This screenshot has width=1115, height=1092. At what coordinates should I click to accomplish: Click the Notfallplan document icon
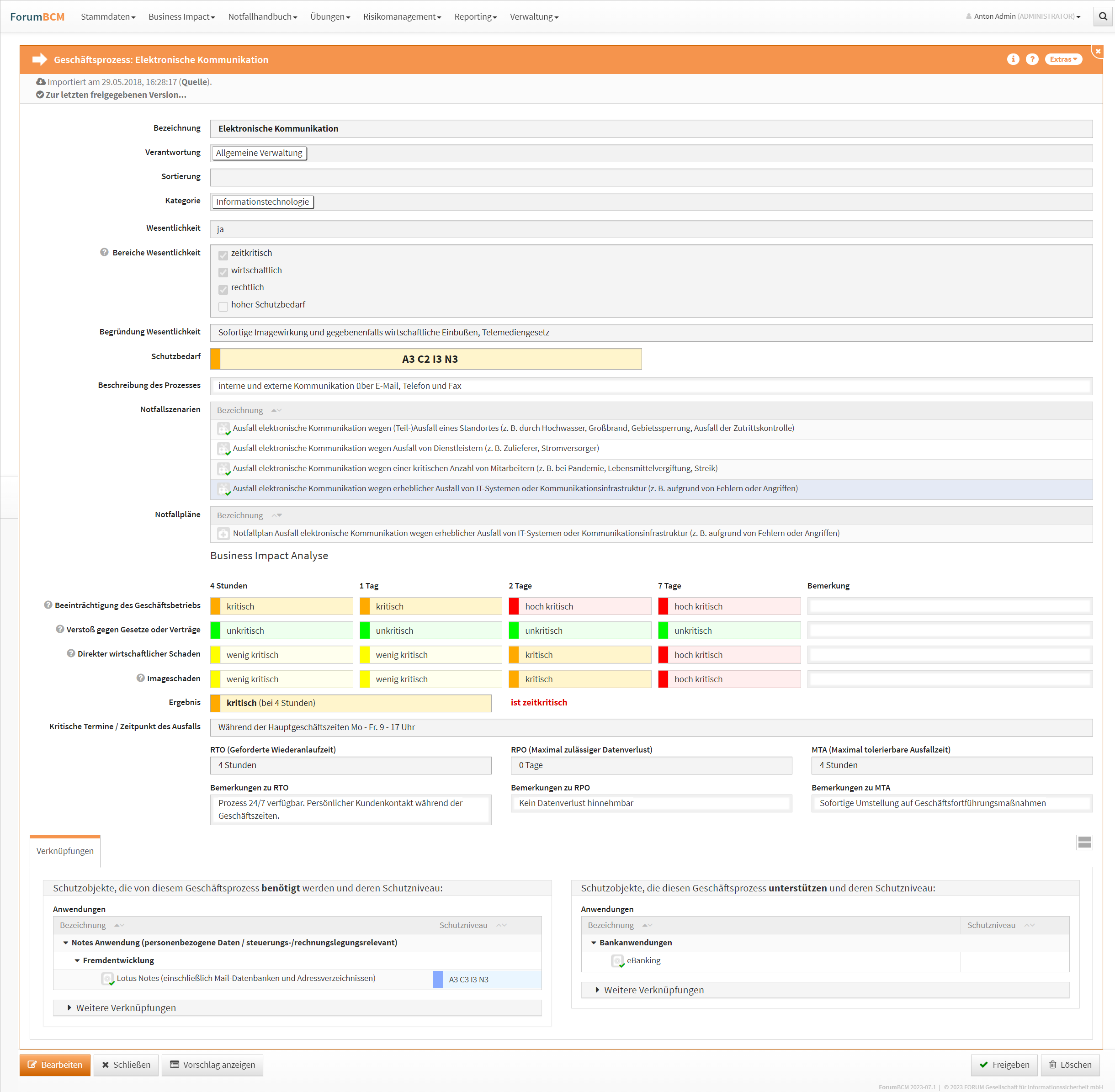pyautogui.click(x=223, y=533)
